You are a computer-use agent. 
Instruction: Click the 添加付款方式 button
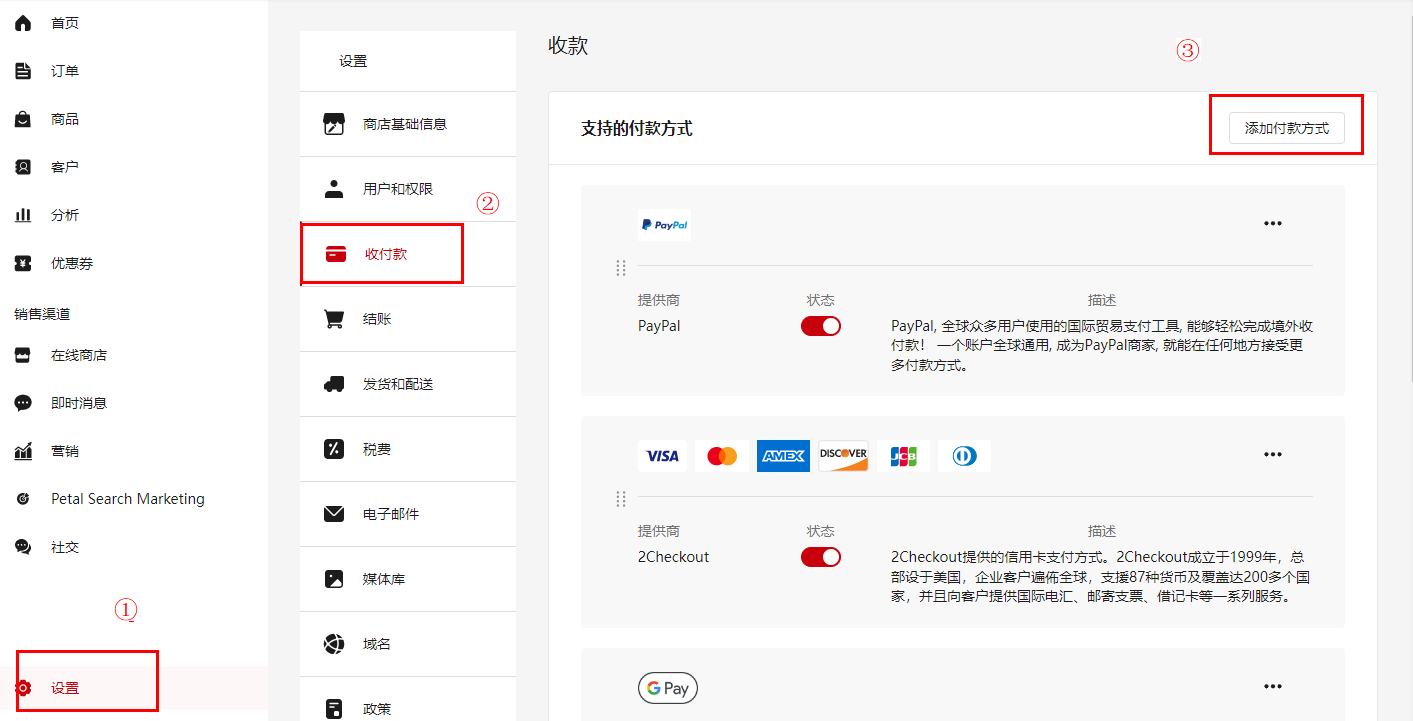tap(1286, 128)
